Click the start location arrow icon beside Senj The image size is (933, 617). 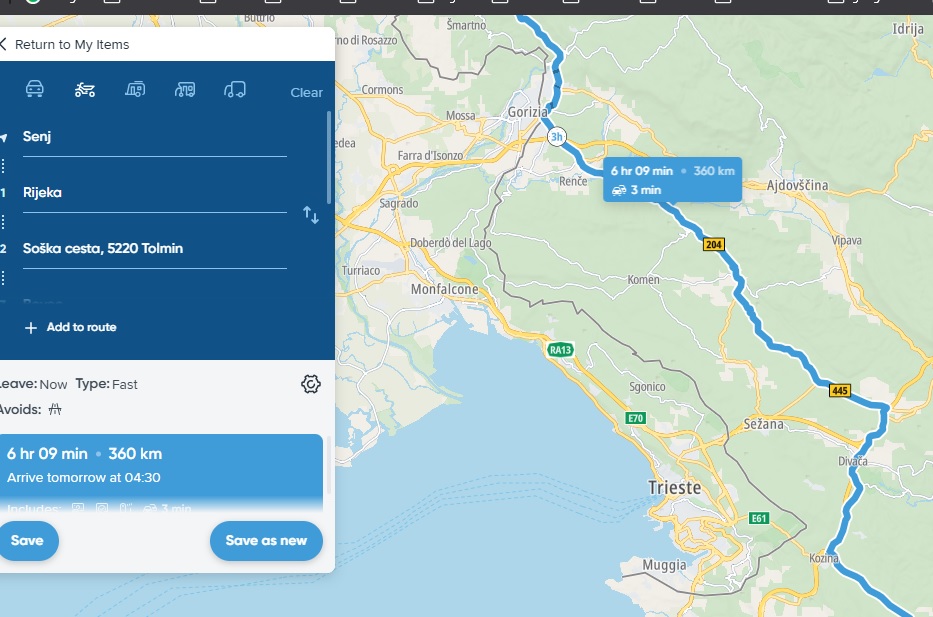click(x=4, y=137)
